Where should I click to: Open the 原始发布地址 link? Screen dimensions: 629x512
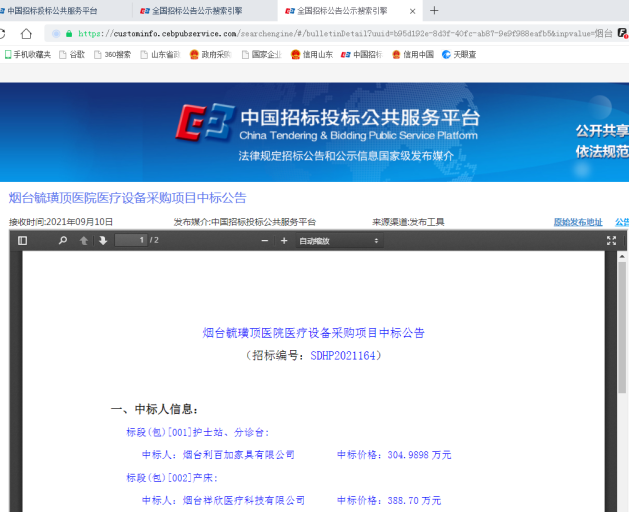click(x=578, y=222)
